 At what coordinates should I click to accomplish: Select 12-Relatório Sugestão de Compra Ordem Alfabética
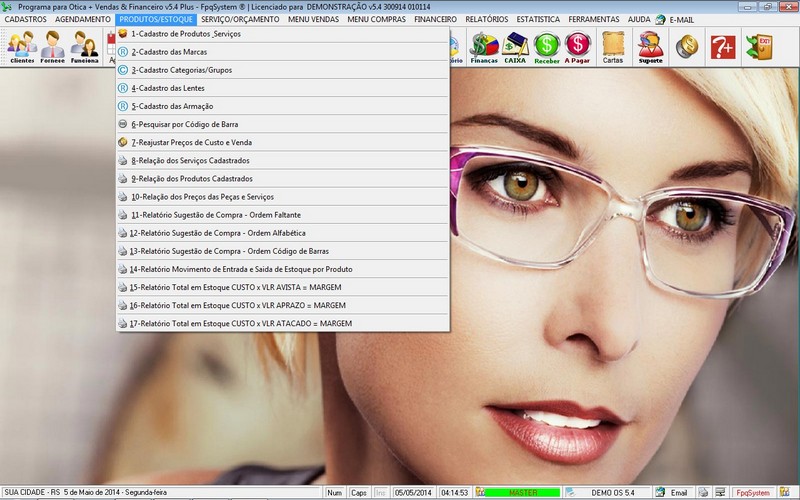(x=283, y=233)
